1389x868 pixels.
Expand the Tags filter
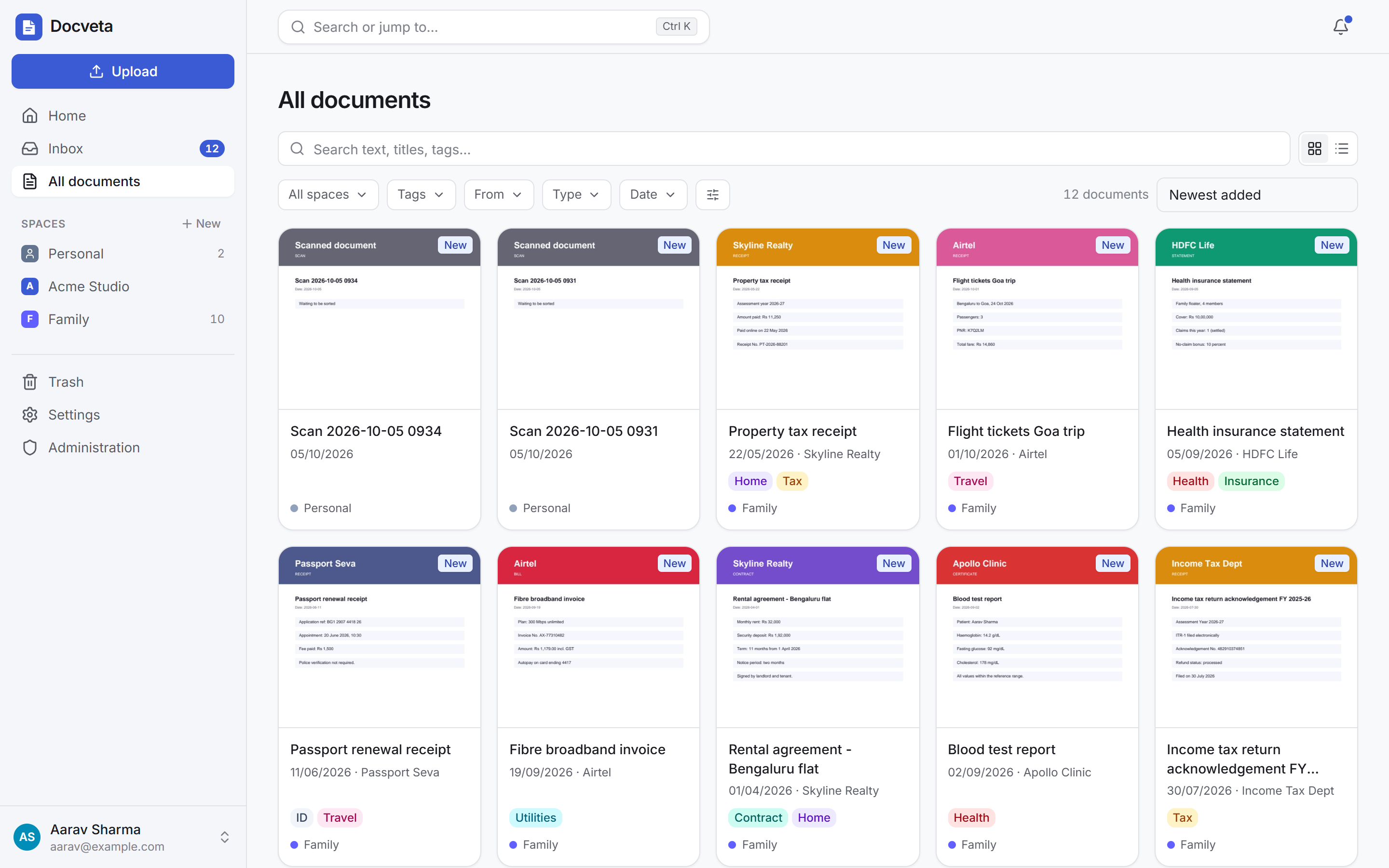(x=421, y=195)
